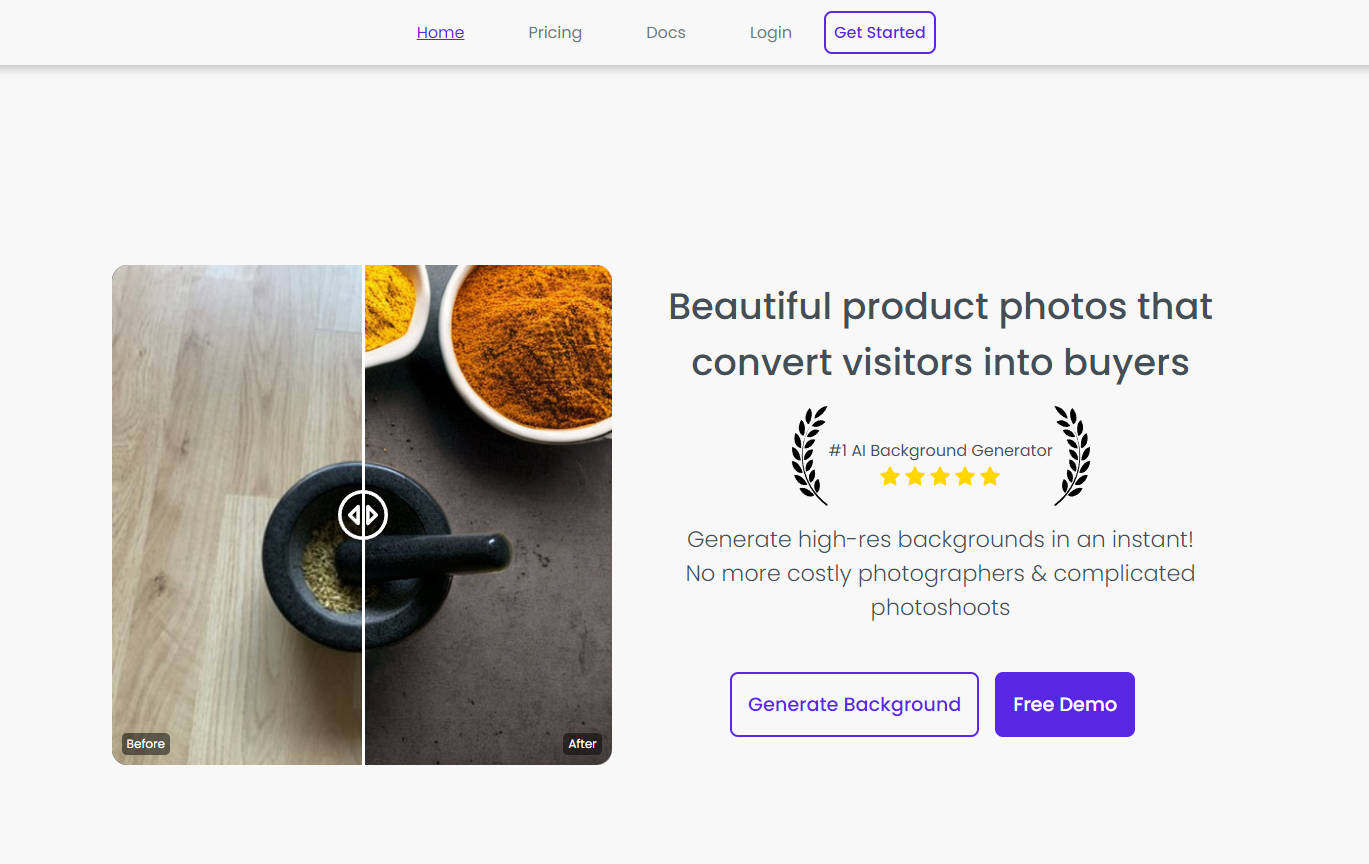This screenshot has height=864, width=1369.
Task: Click the 'After' label badge
Action: [x=583, y=743]
